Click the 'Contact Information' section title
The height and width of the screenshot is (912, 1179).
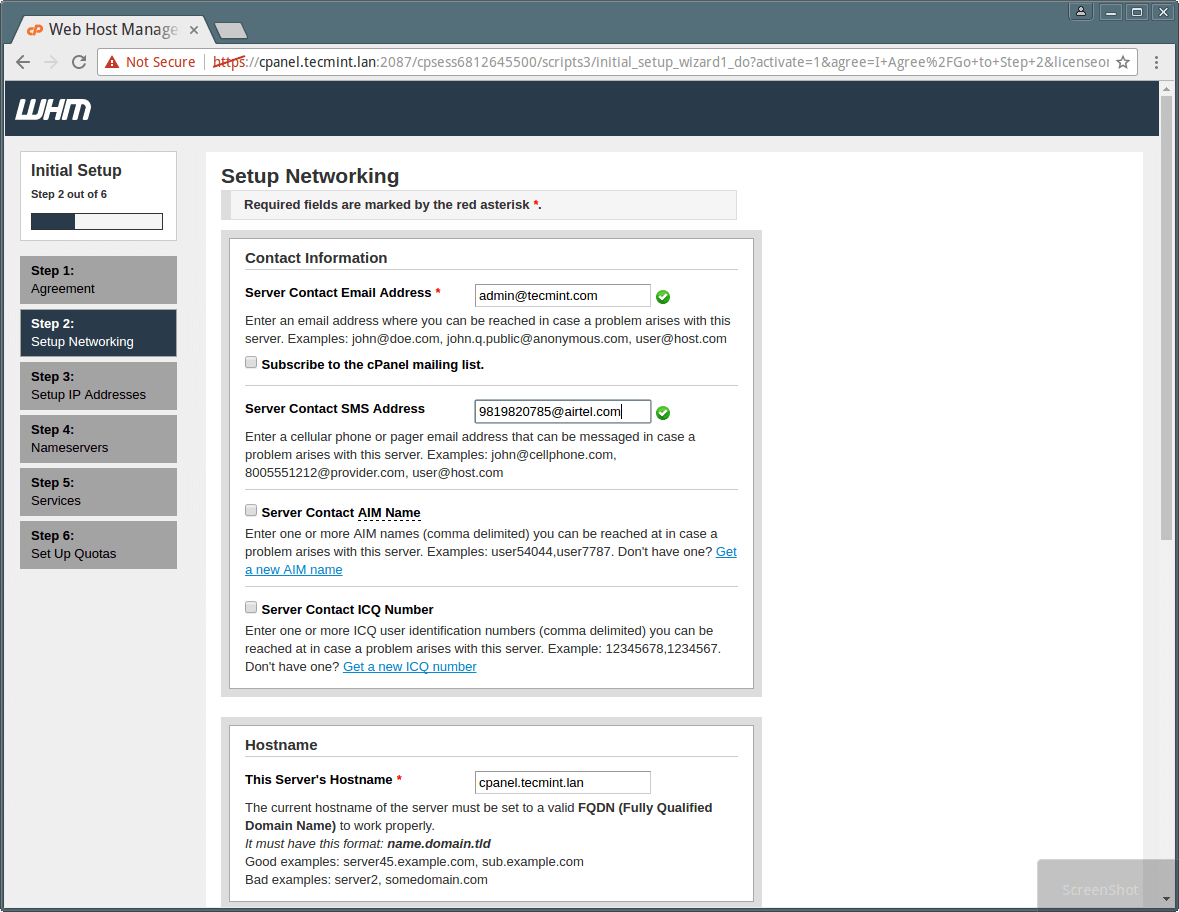pyautogui.click(x=316, y=258)
